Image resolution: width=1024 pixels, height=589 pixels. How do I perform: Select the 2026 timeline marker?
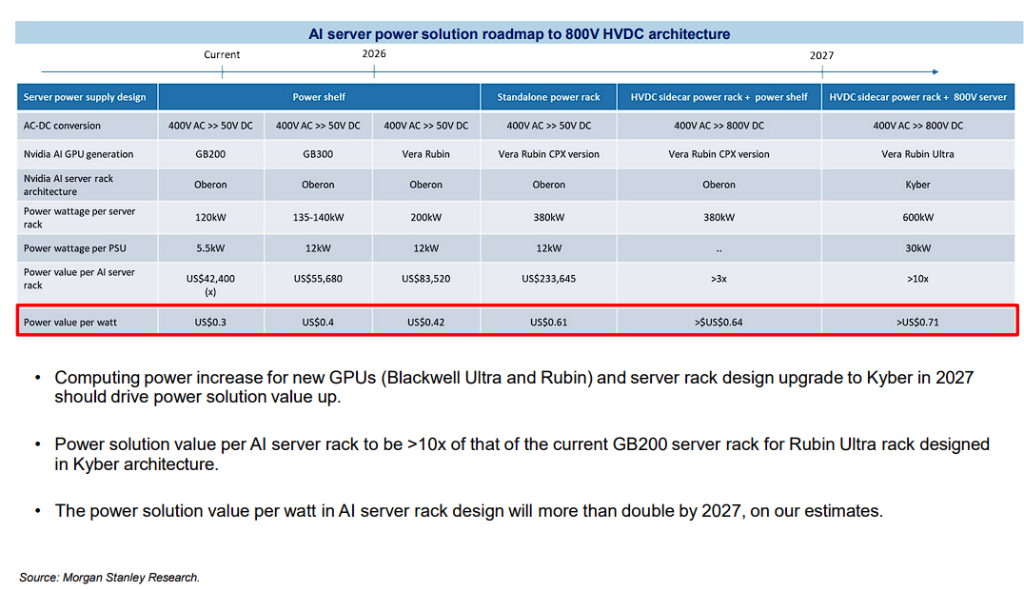pyautogui.click(x=374, y=54)
